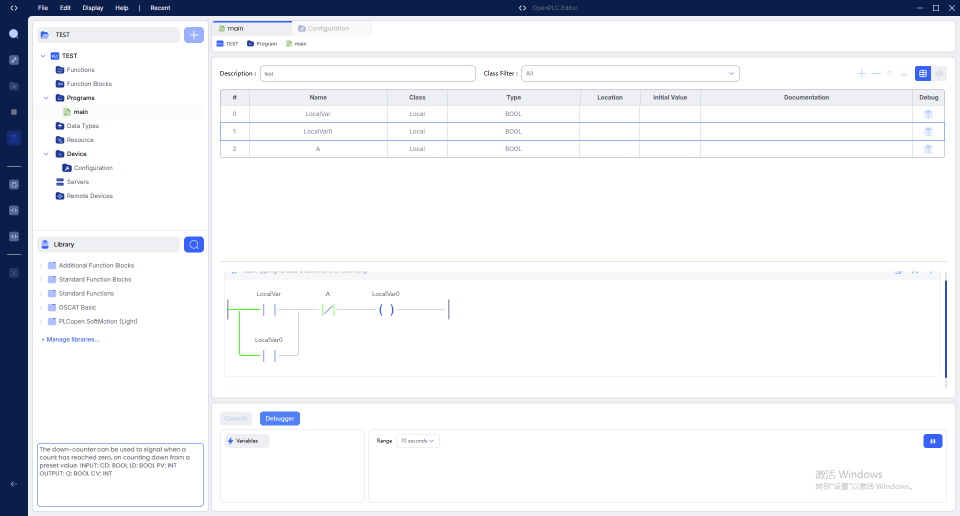This screenshot has width=960, height=516.
Task: Click the Manage libraries link
Action: 70,339
